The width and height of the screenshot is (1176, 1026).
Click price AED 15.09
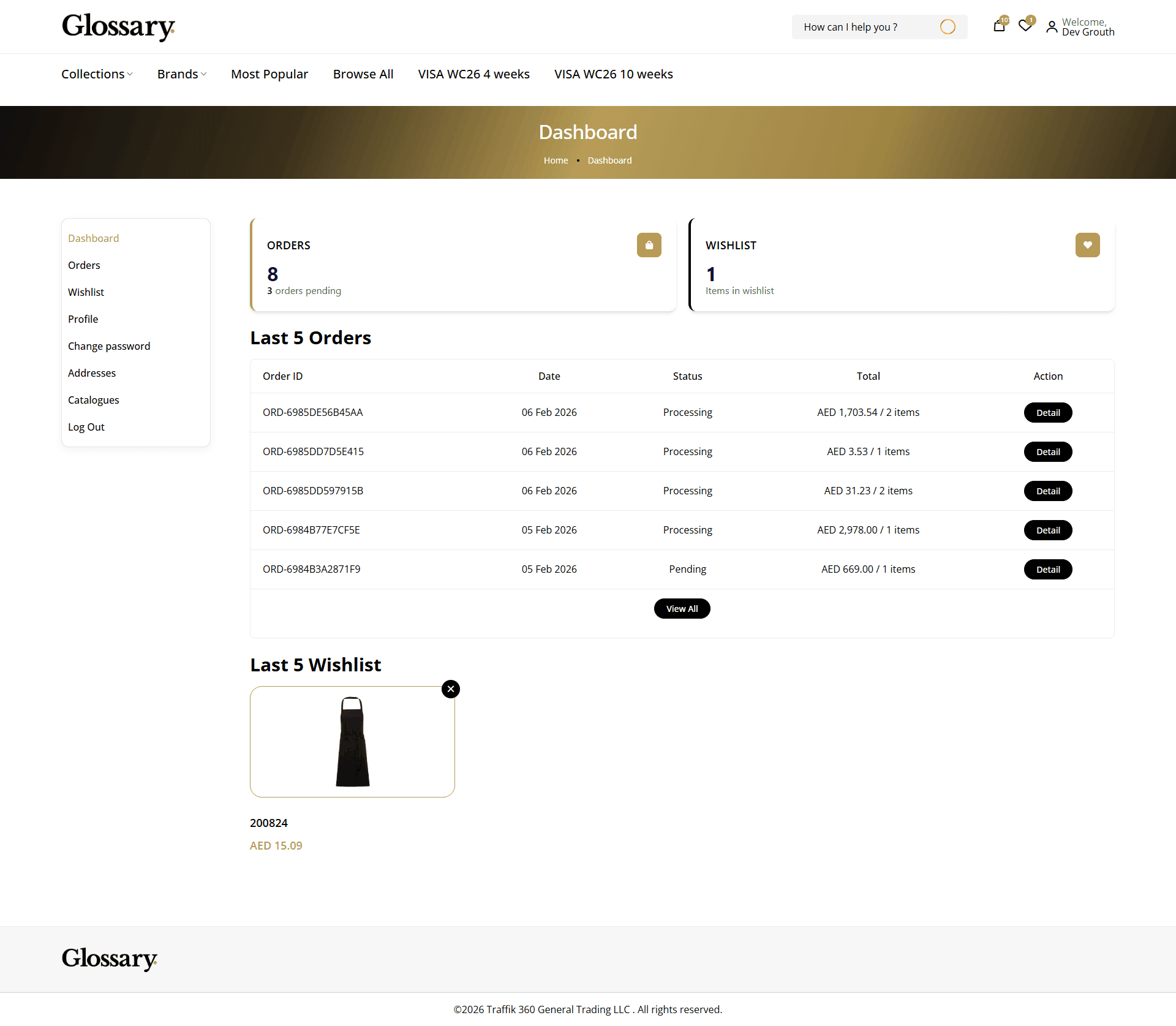[276, 846]
